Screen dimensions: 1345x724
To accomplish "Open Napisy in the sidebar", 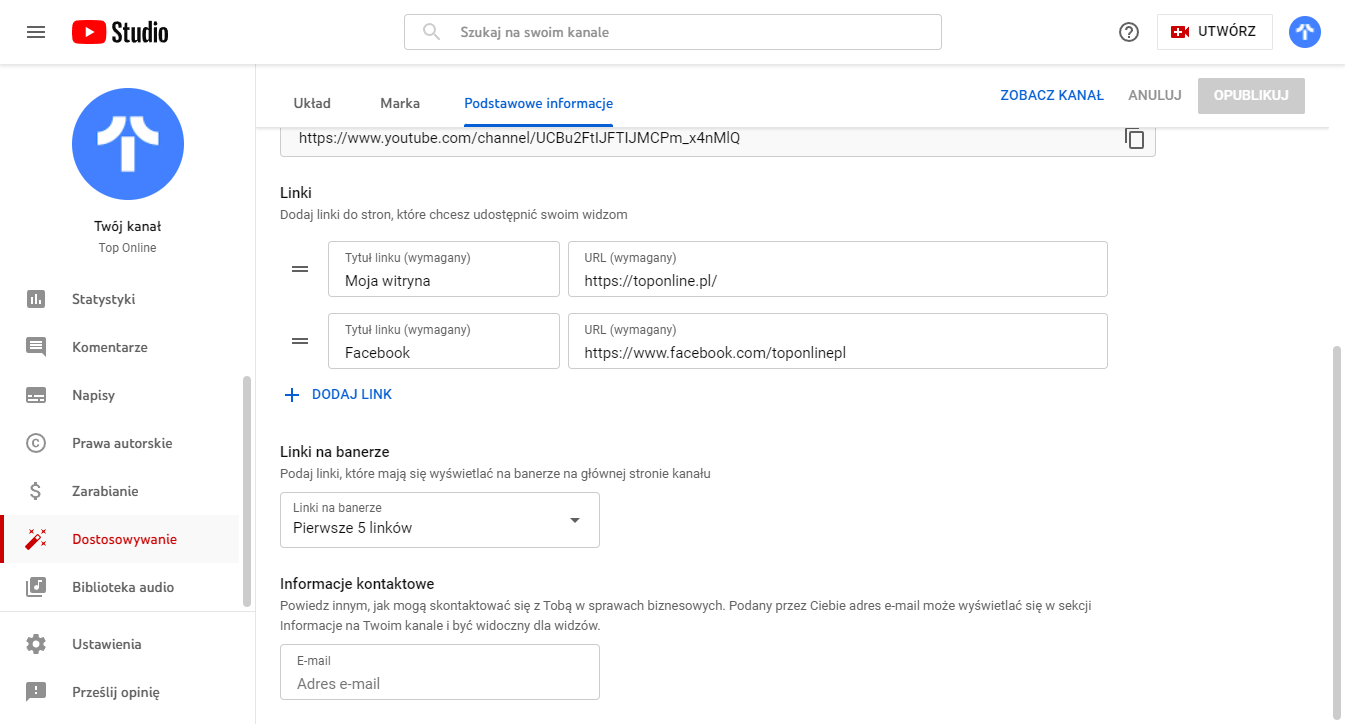I will (x=120, y=395).
